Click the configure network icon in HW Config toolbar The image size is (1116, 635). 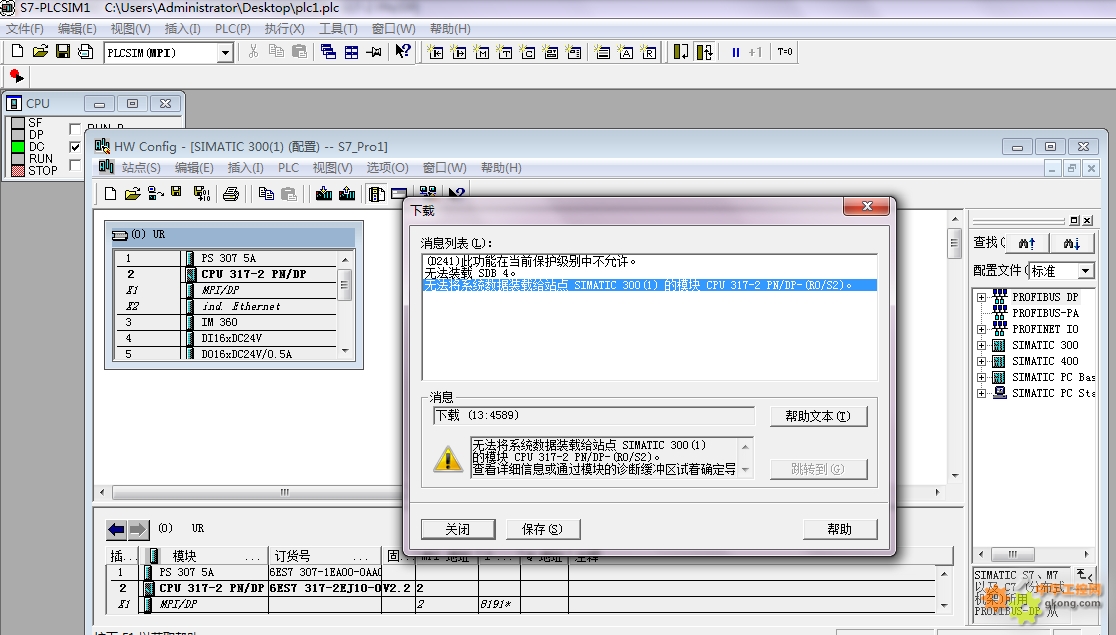click(428, 192)
